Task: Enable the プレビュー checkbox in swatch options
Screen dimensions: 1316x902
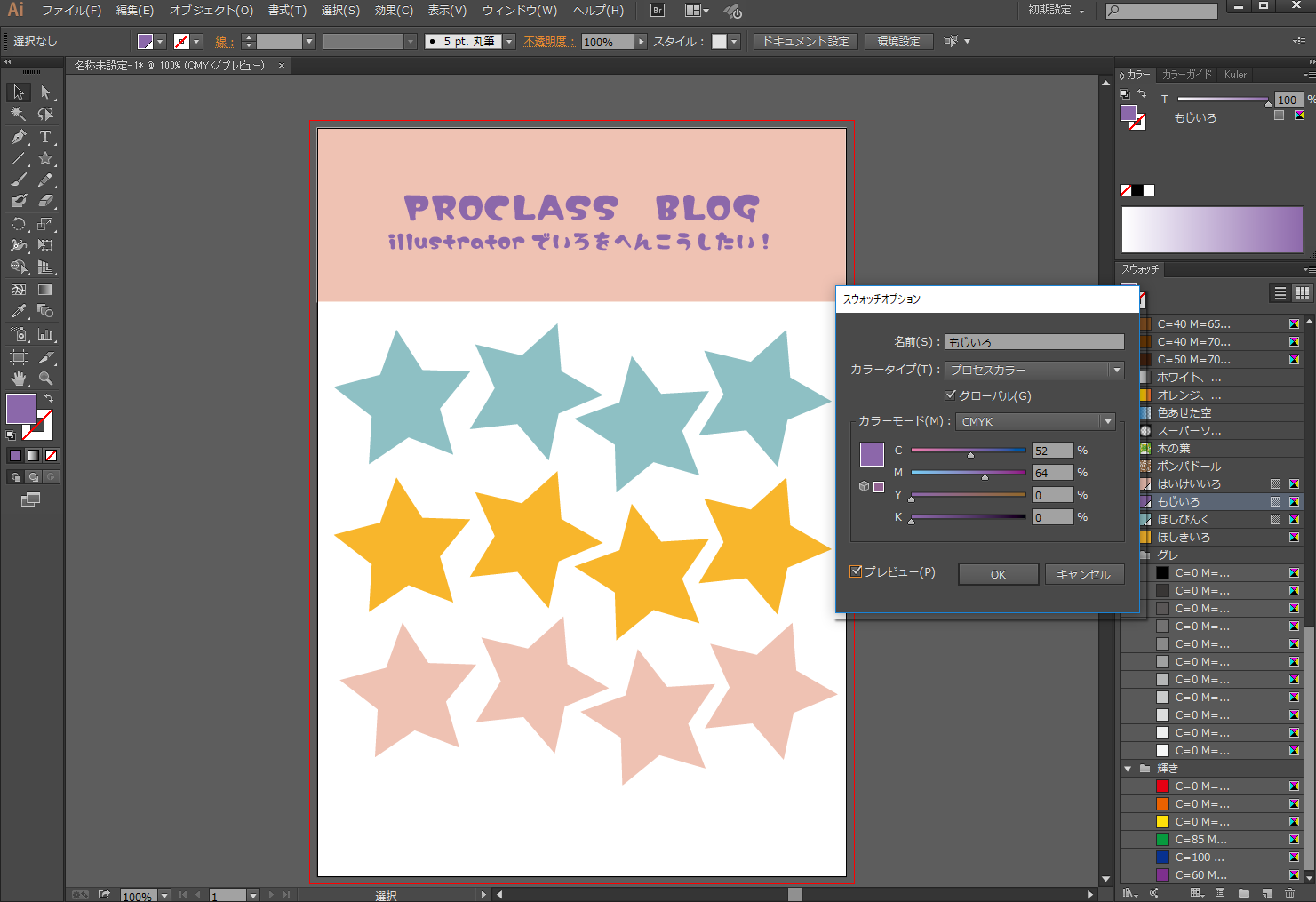Action: 856,571
